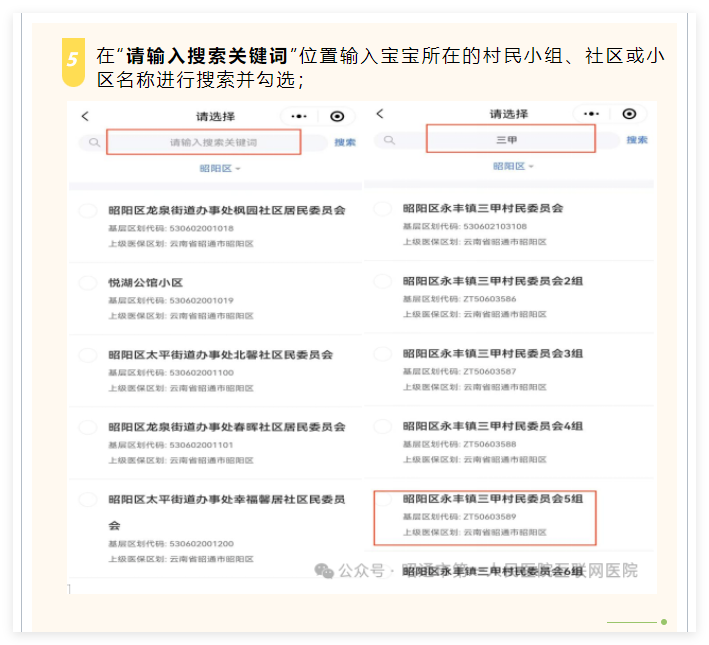The height and width of the screenshot is (645, 709).
Task: Click the text 昭阳区龙泉街道办事处春晖社区居民委员会
Action: pos(227,427)
